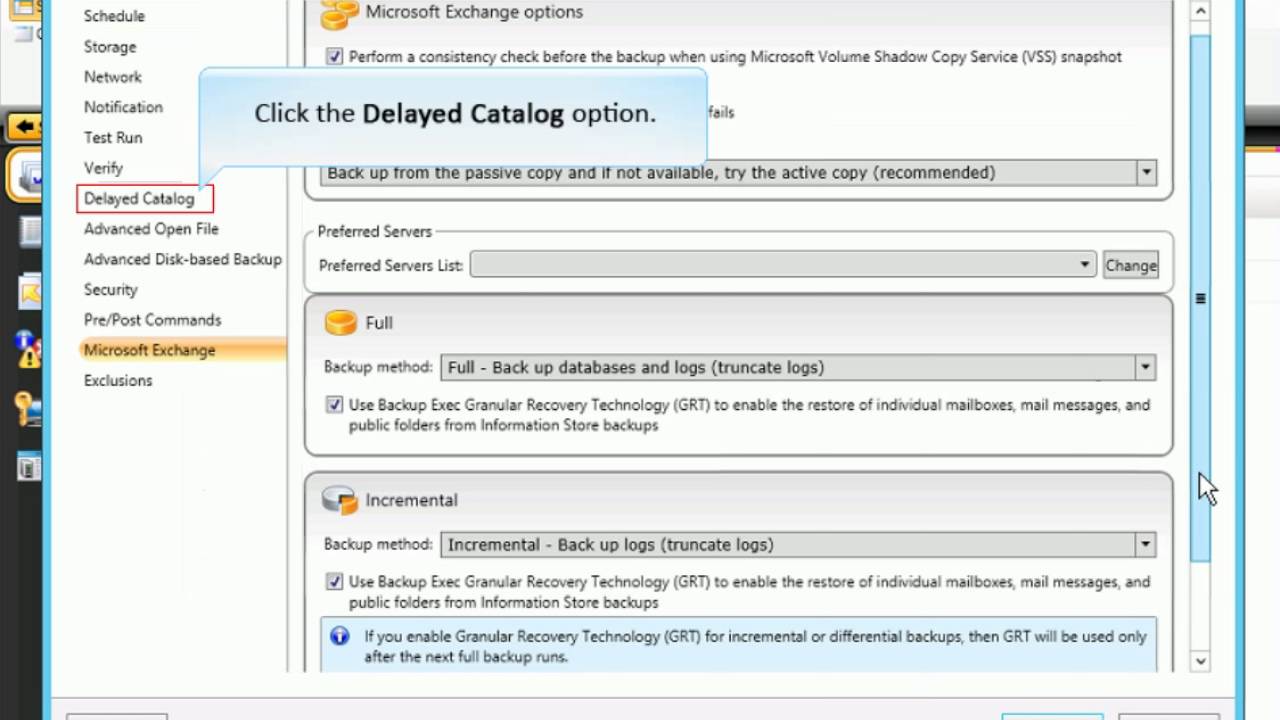This screenshot has width=1280, height=720.
Task: Go to the Exclusions settings page
Action: 118,381
